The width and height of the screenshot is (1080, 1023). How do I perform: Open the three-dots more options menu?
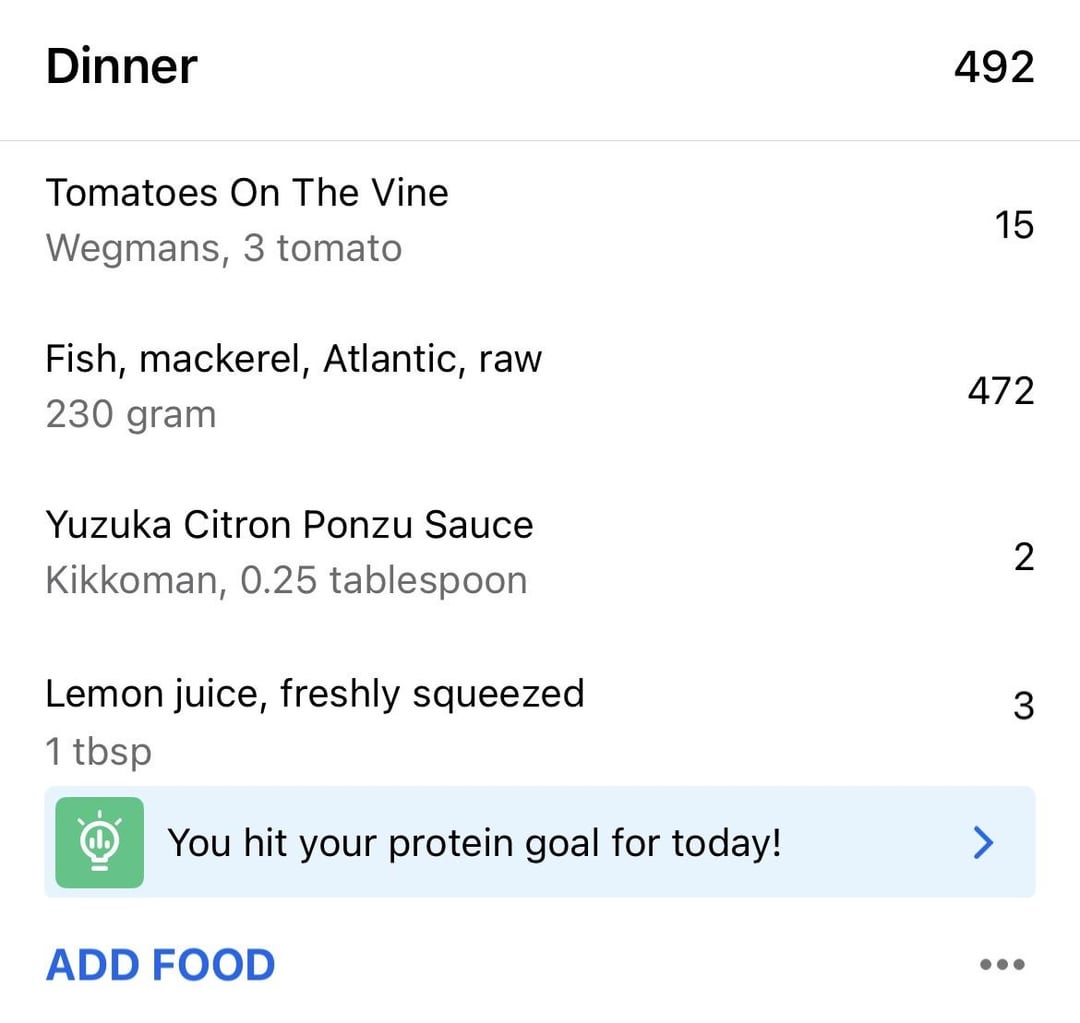1001,965
